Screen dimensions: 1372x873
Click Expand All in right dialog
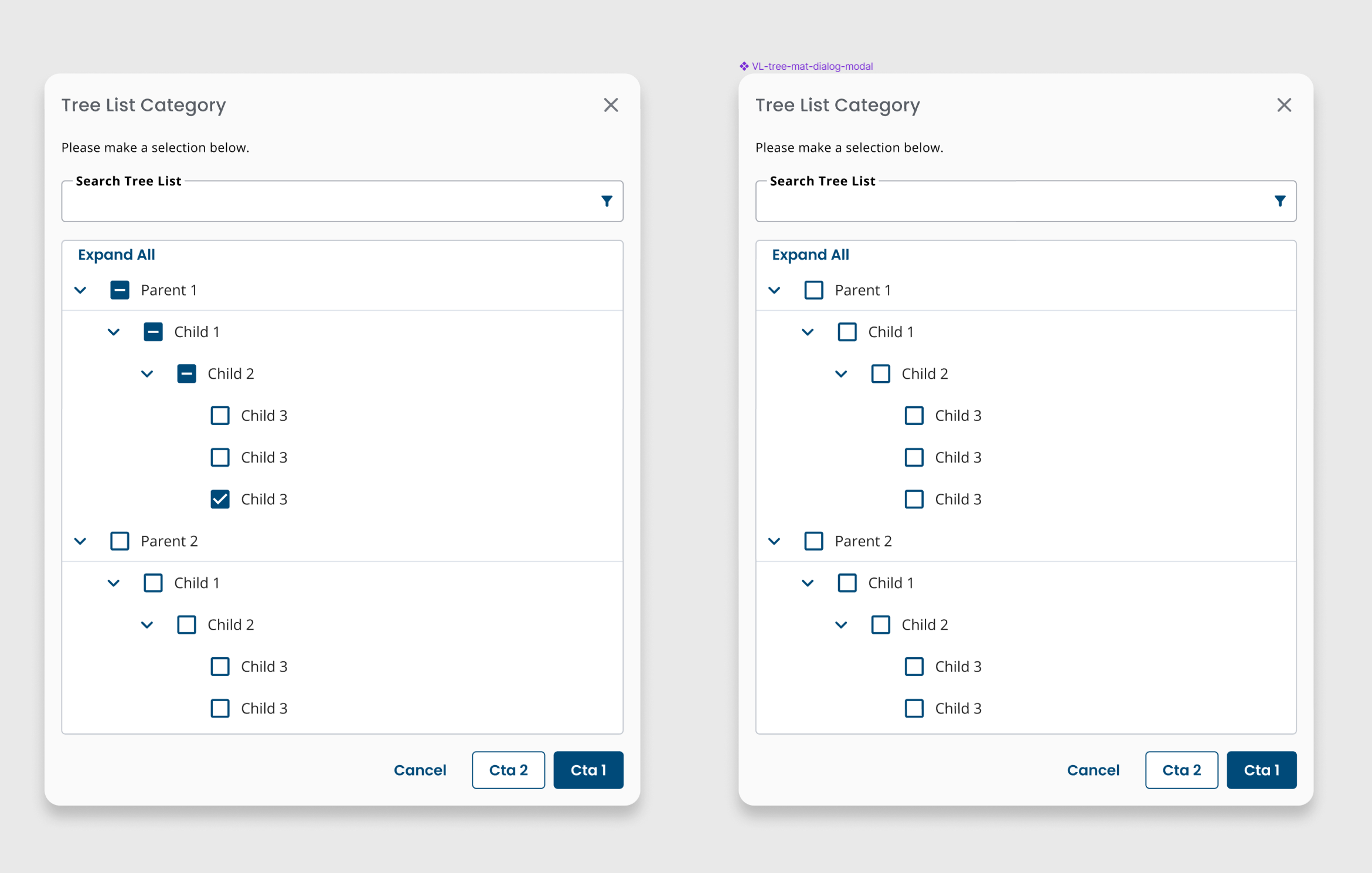point(810,254)
